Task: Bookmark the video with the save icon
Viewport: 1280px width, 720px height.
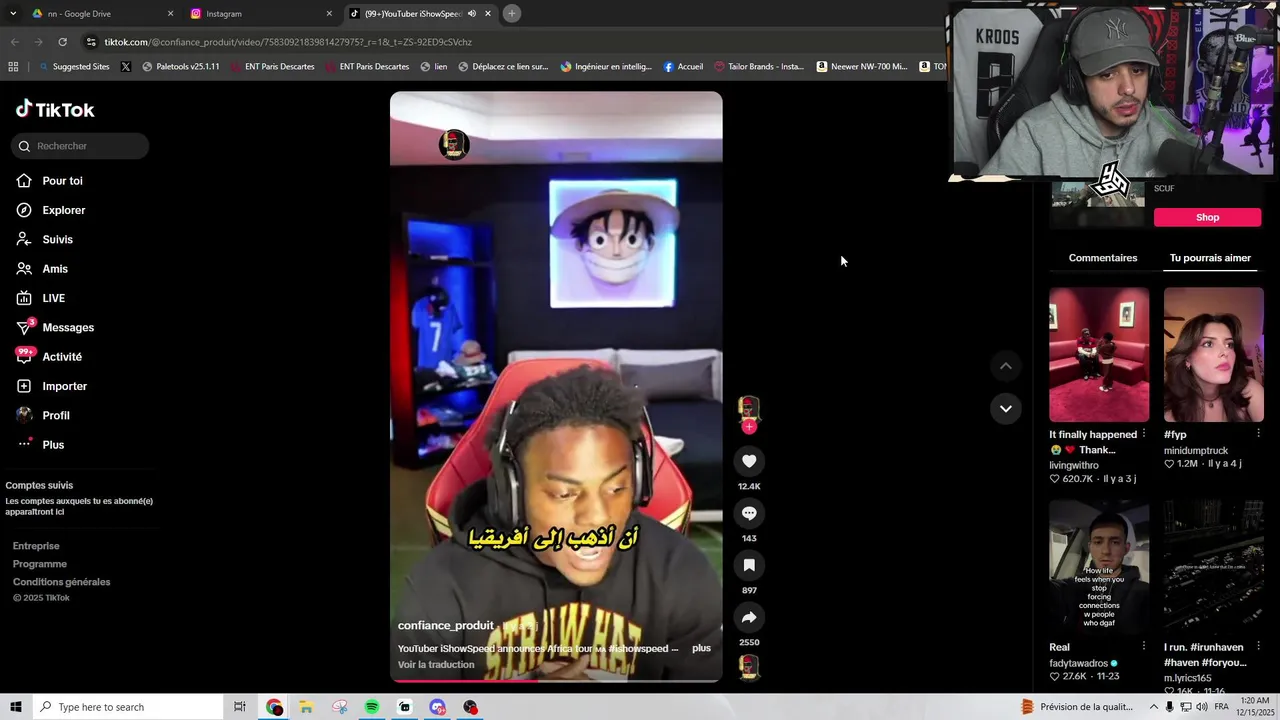Action: point(749,565)
